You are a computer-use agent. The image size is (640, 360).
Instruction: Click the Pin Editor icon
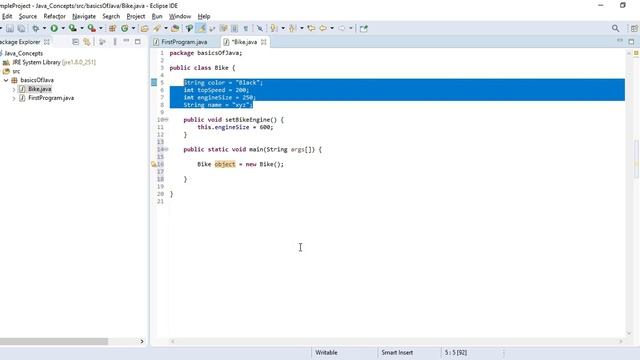tap(364, 28)
